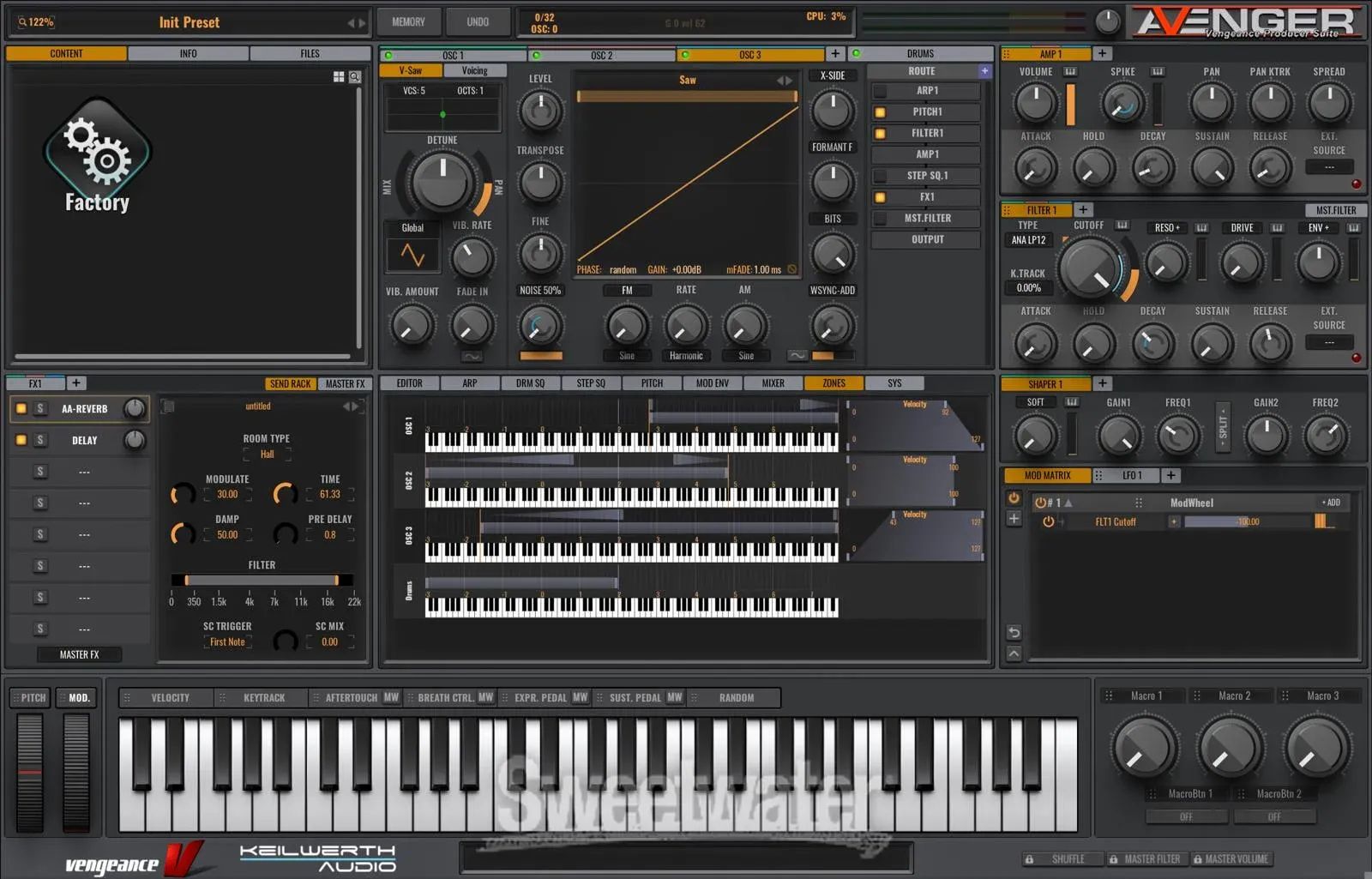Viewport: 1372px width, 879px height.
Task: Toggle the PITCH1 route checkbox
Action: pyautogui.click(x=880, y=111)
